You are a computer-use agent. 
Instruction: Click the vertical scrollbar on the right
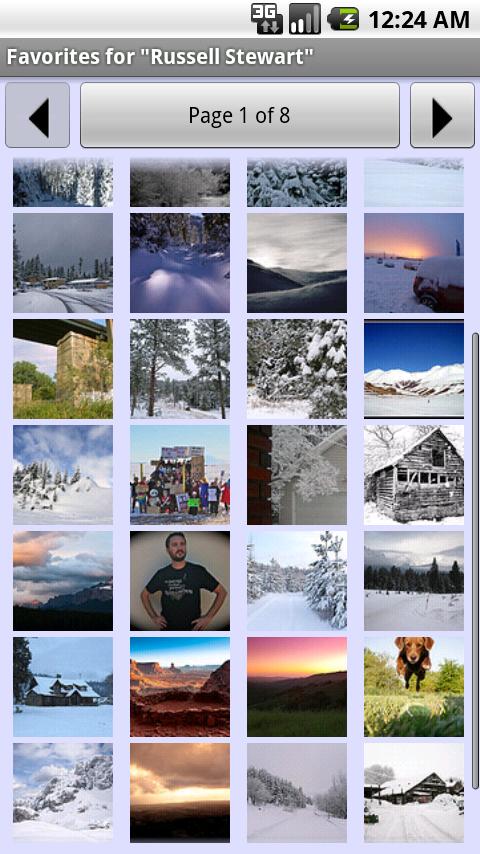point(475,561)
